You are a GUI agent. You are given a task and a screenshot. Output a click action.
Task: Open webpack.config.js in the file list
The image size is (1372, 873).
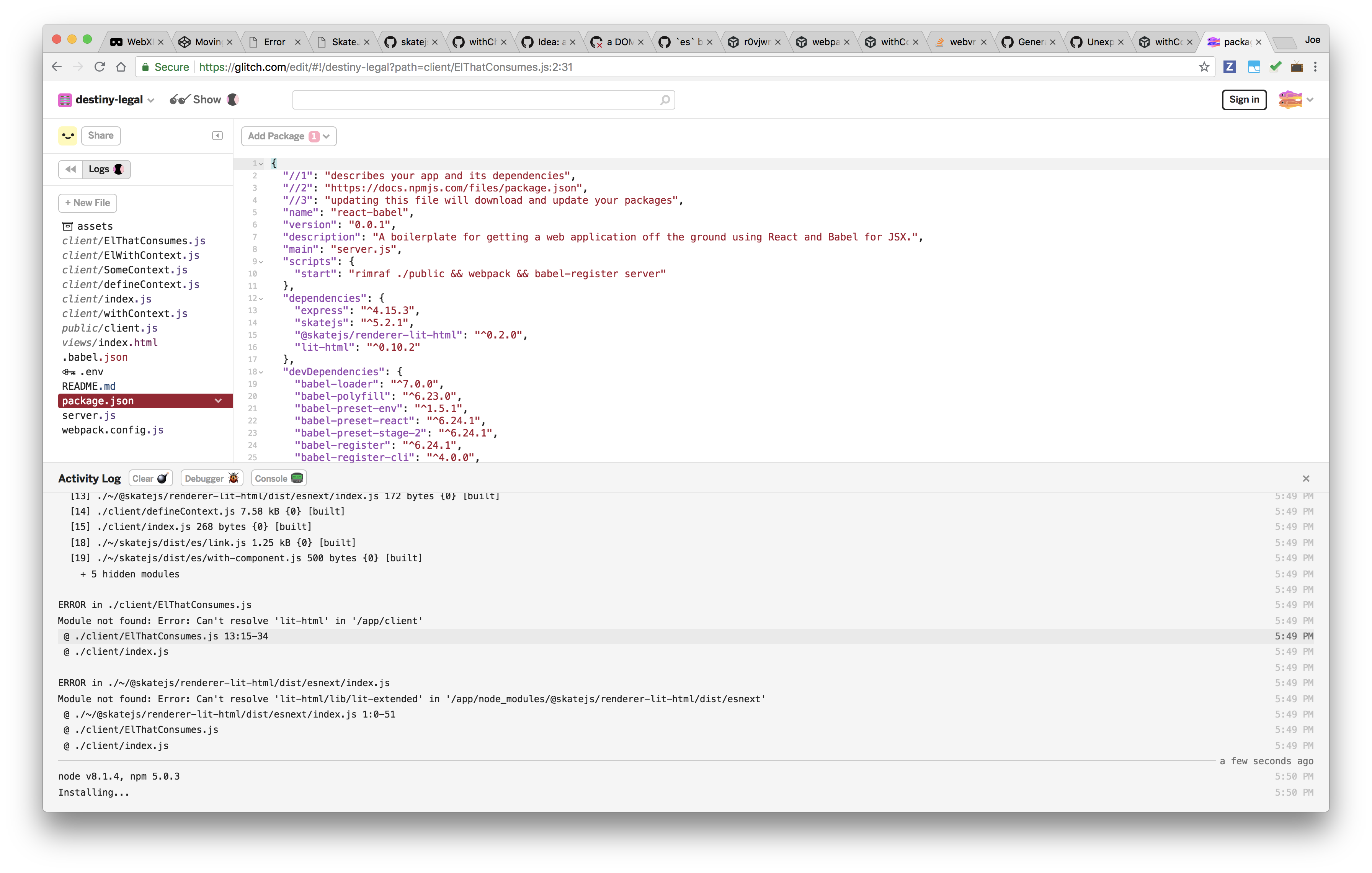113,430
